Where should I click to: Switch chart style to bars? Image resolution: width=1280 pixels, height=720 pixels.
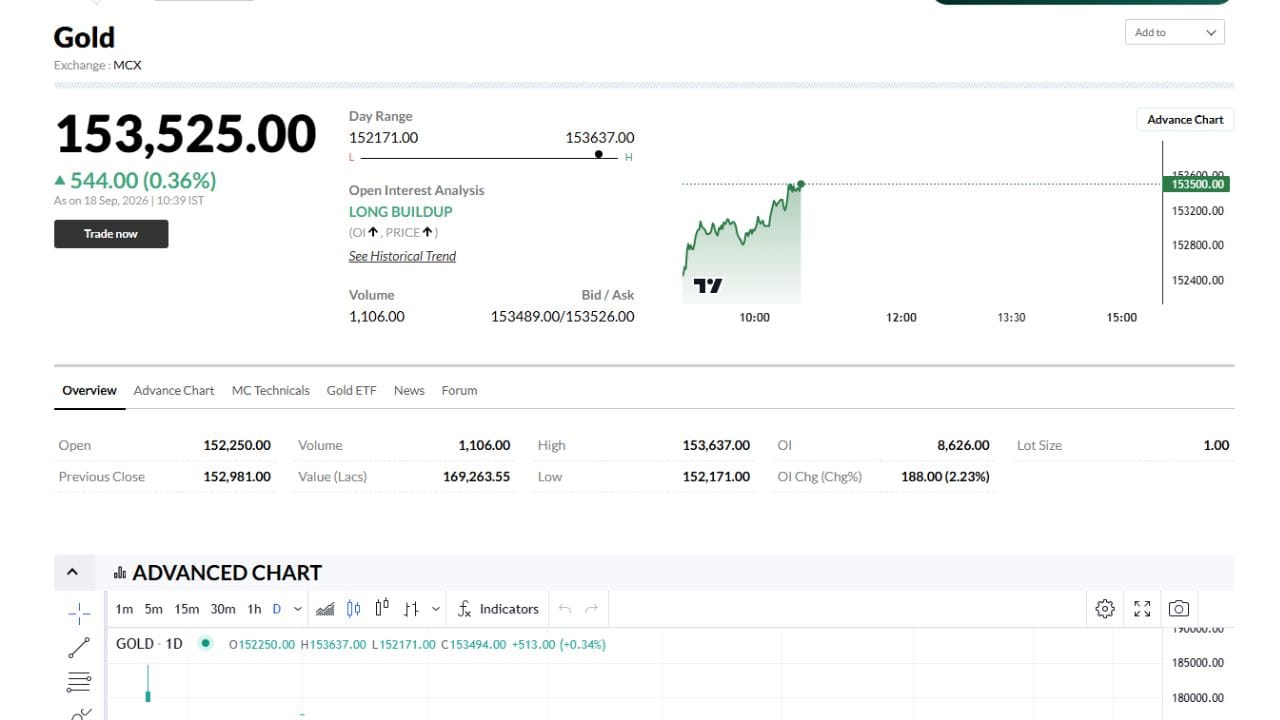(411, 609)
